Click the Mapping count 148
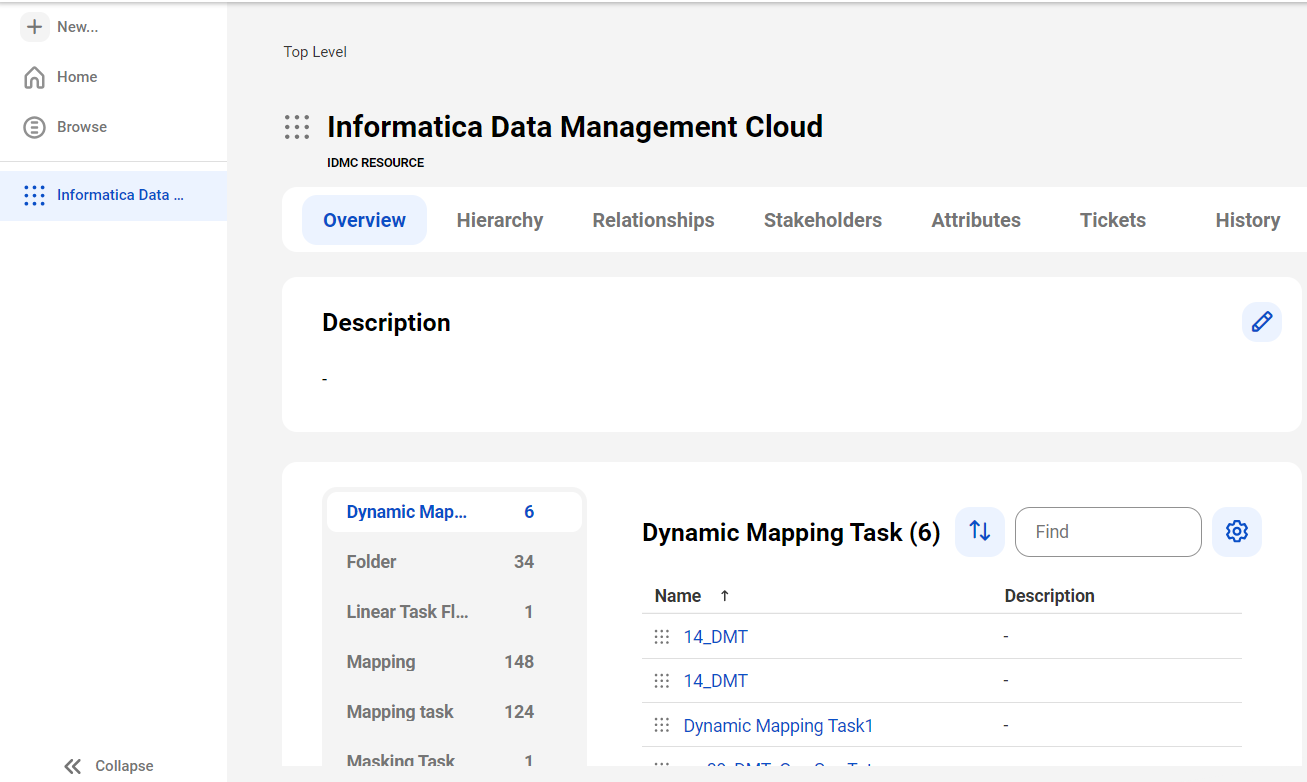Screen dimensions: 1307x782 pyautogui.click(x=519, y=662)
